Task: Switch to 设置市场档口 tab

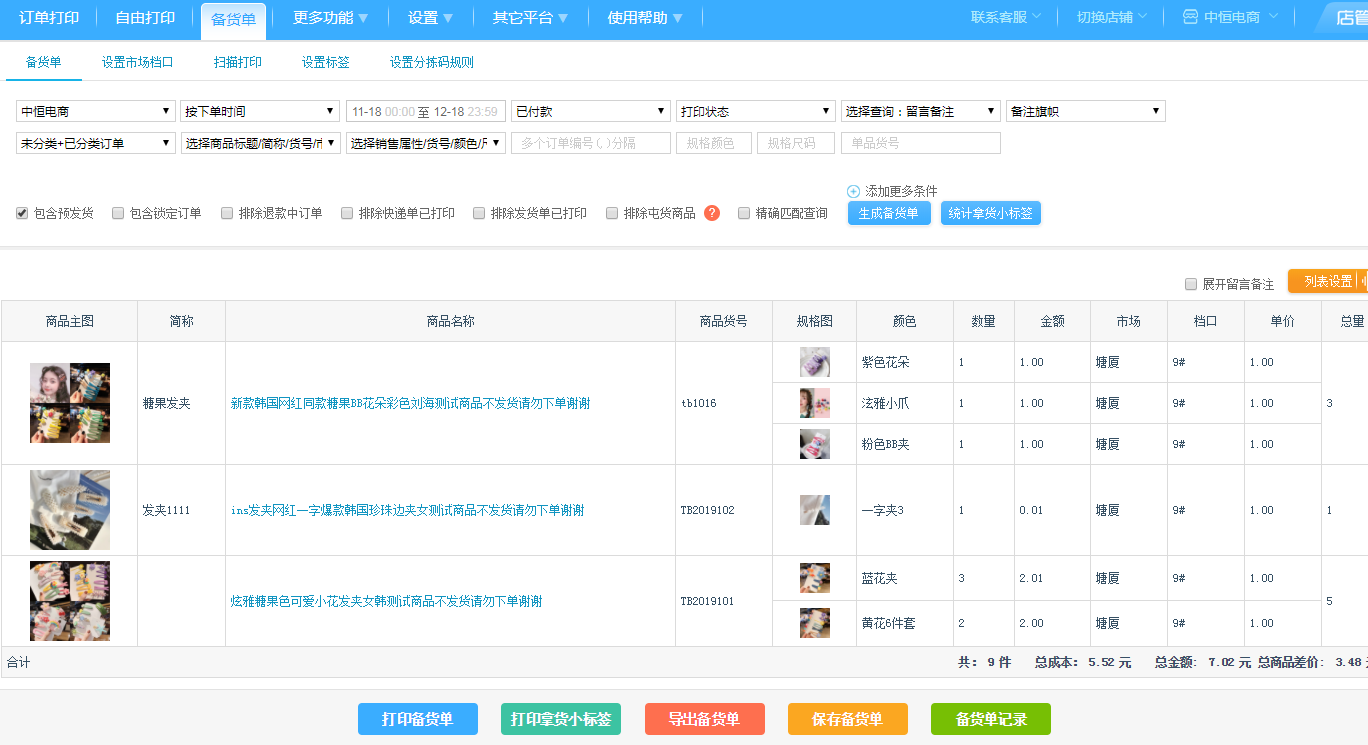Action: (x=138, y=62)
